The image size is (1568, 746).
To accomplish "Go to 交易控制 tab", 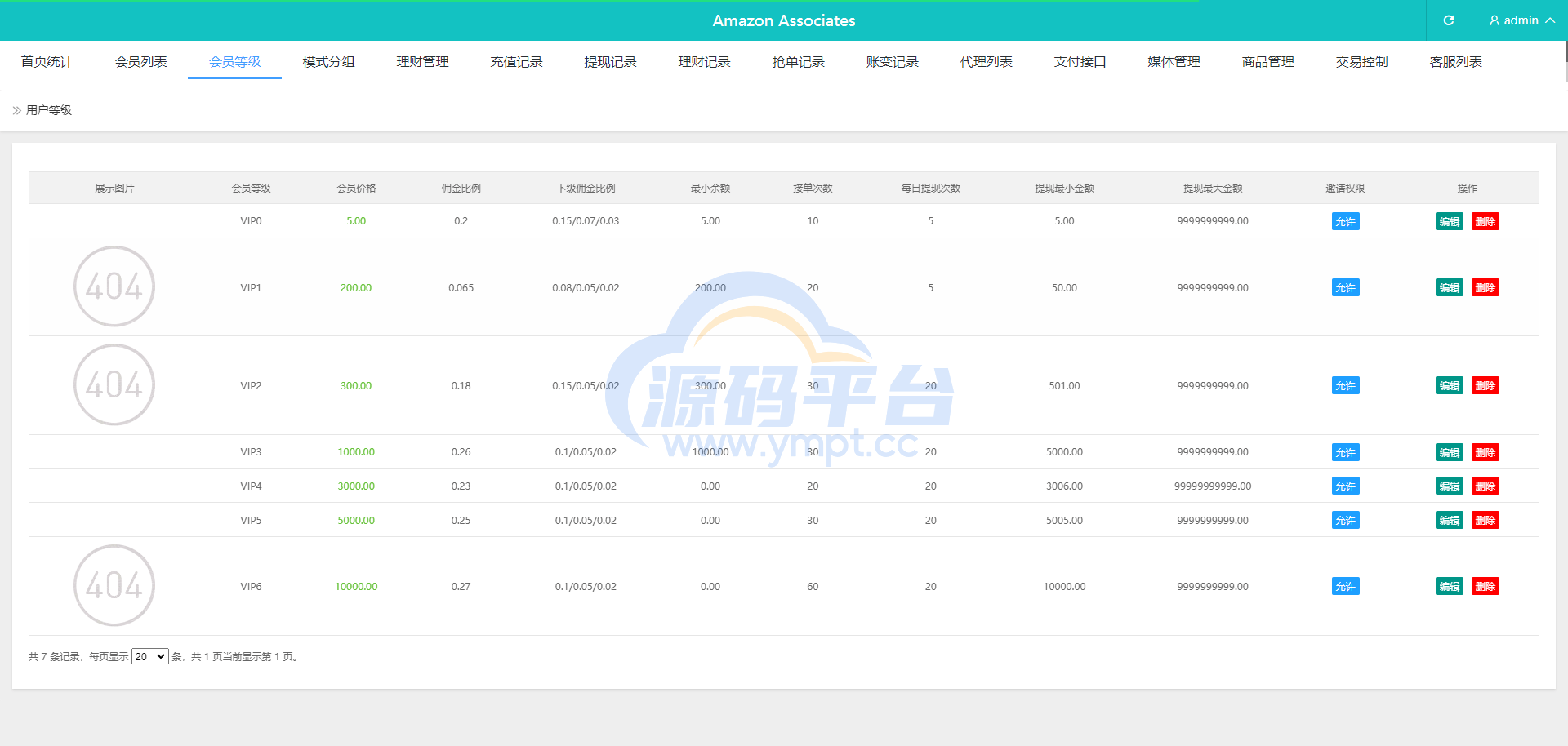I will 1361,62.
